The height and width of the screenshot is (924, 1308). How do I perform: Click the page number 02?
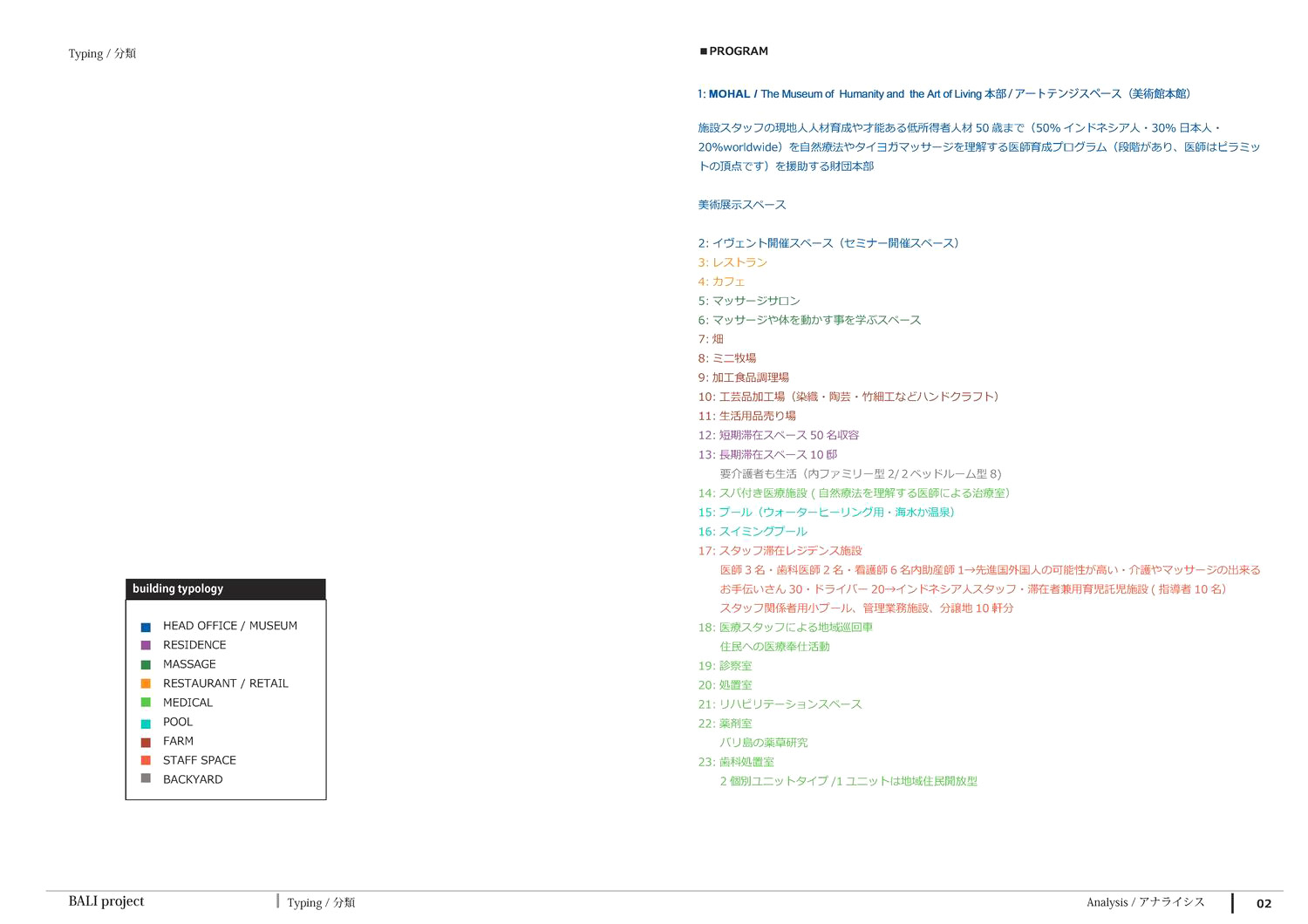pyautogui.click(x=1264, y=904)
